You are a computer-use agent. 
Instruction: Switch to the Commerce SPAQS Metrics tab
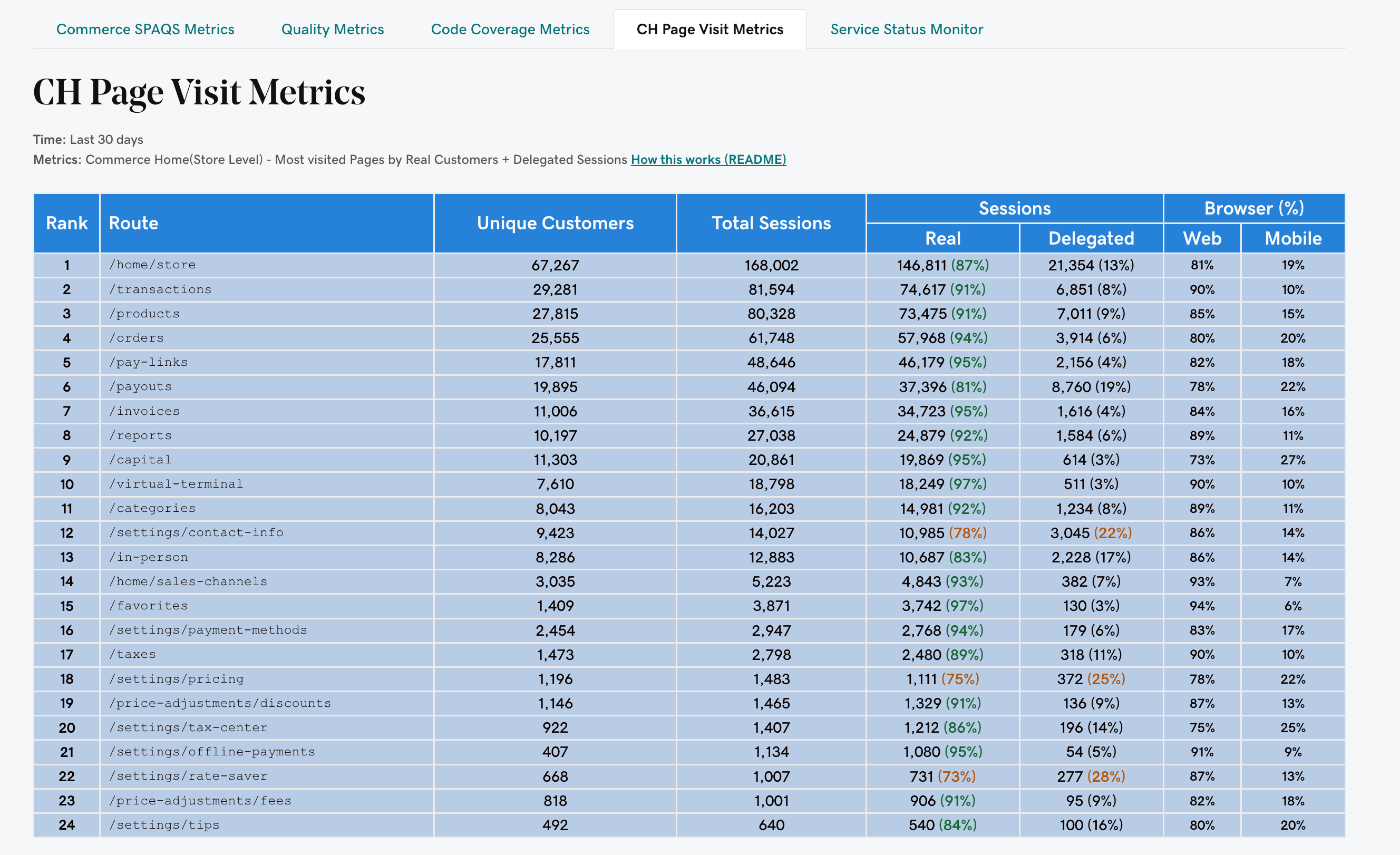(x=145, y=29)
